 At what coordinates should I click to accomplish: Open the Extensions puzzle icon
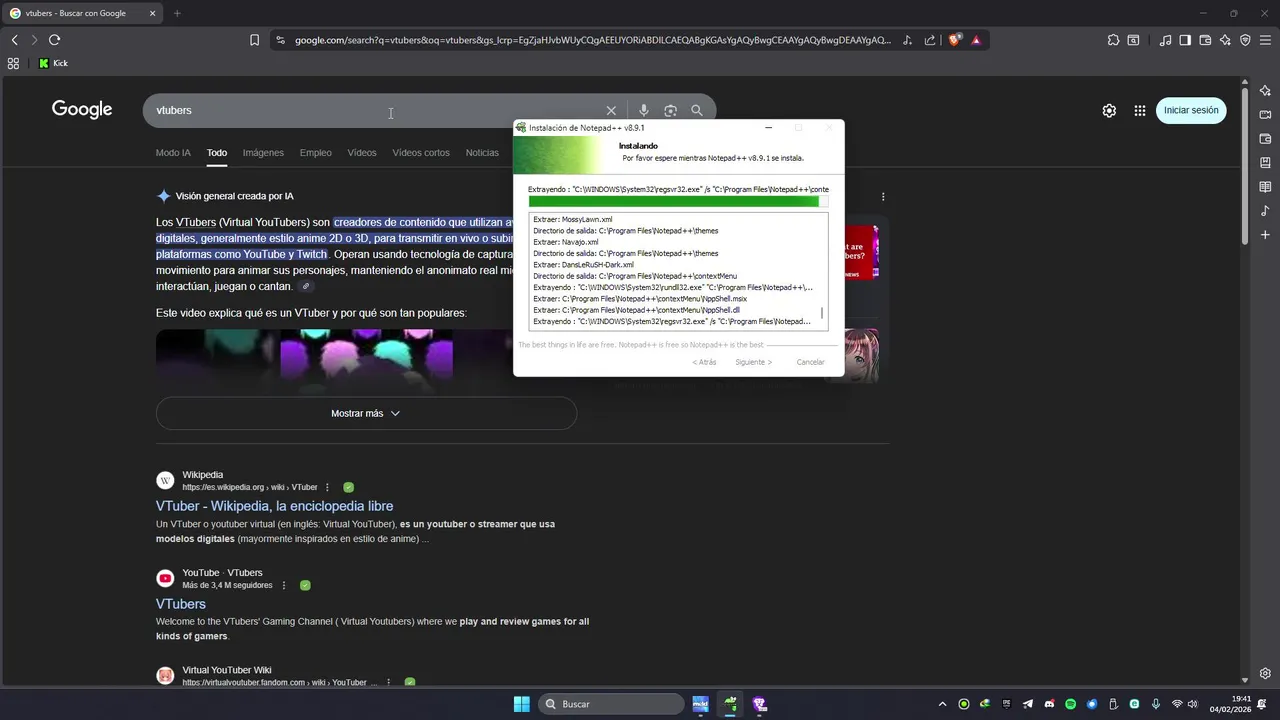coord(1113,40)
